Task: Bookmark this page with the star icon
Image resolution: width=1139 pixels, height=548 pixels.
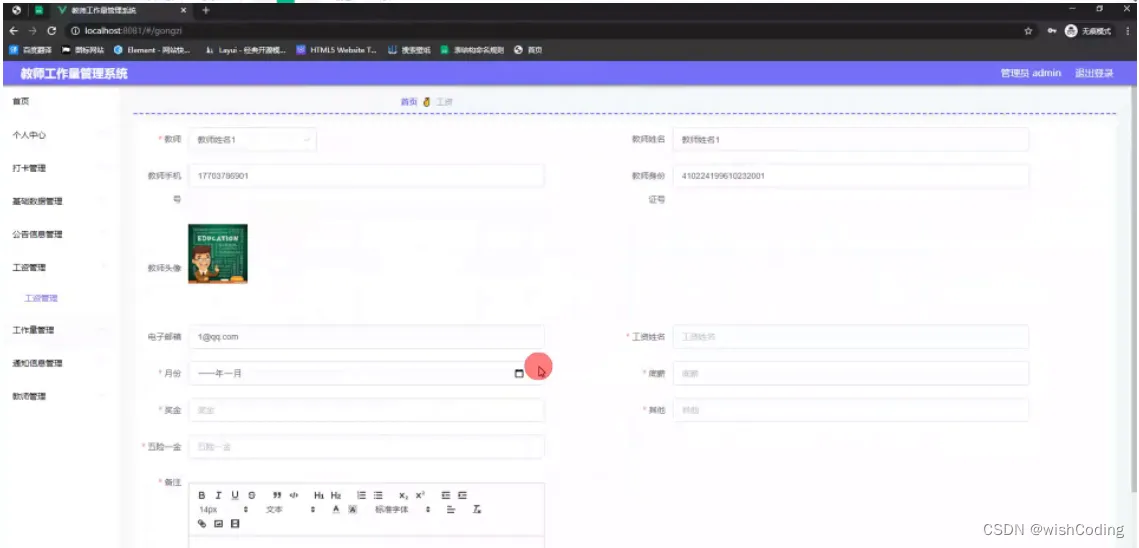Action: tap(1028, 31)
